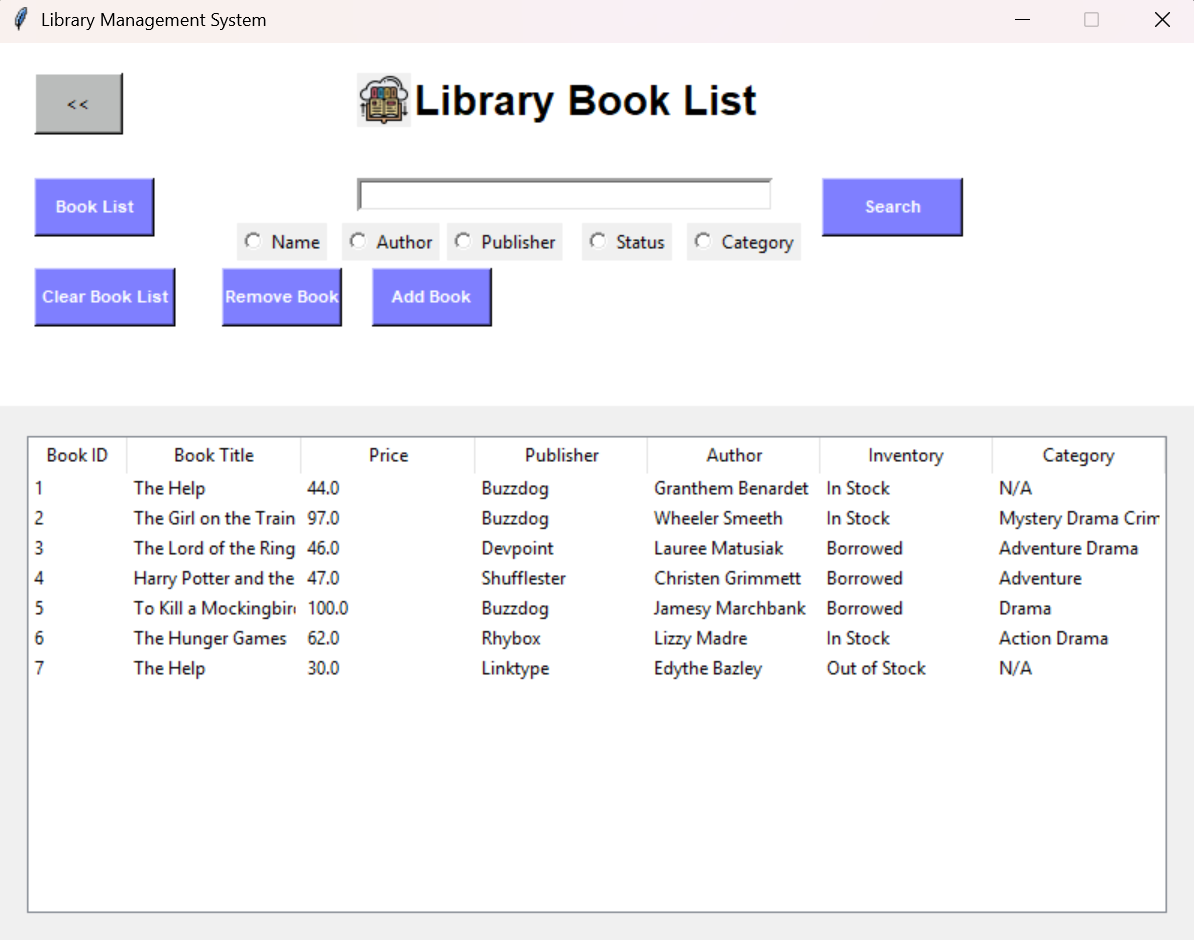The image size is (1194, 940).
Task: Sort by the Book ID column header
Action: [x=77, y=456]
